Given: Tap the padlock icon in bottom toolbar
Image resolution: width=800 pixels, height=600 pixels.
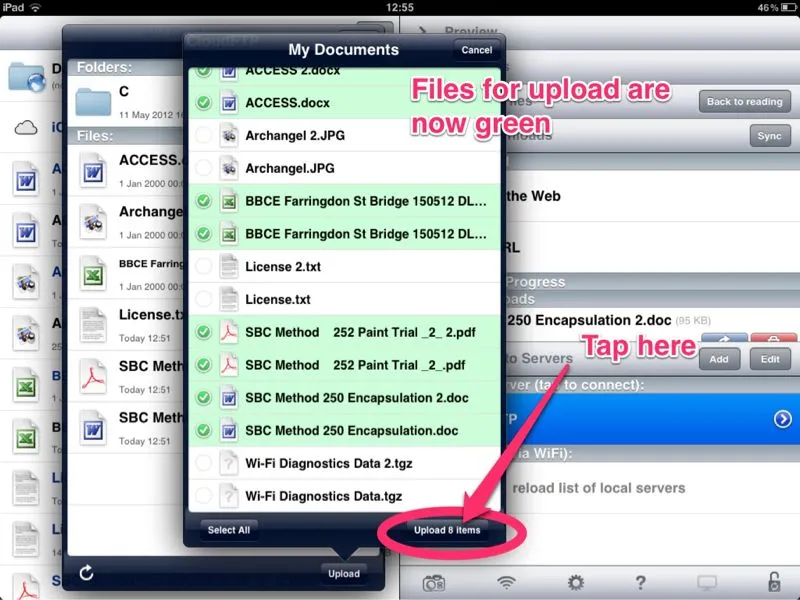Looking at the screenshot, I should (774, 582).
